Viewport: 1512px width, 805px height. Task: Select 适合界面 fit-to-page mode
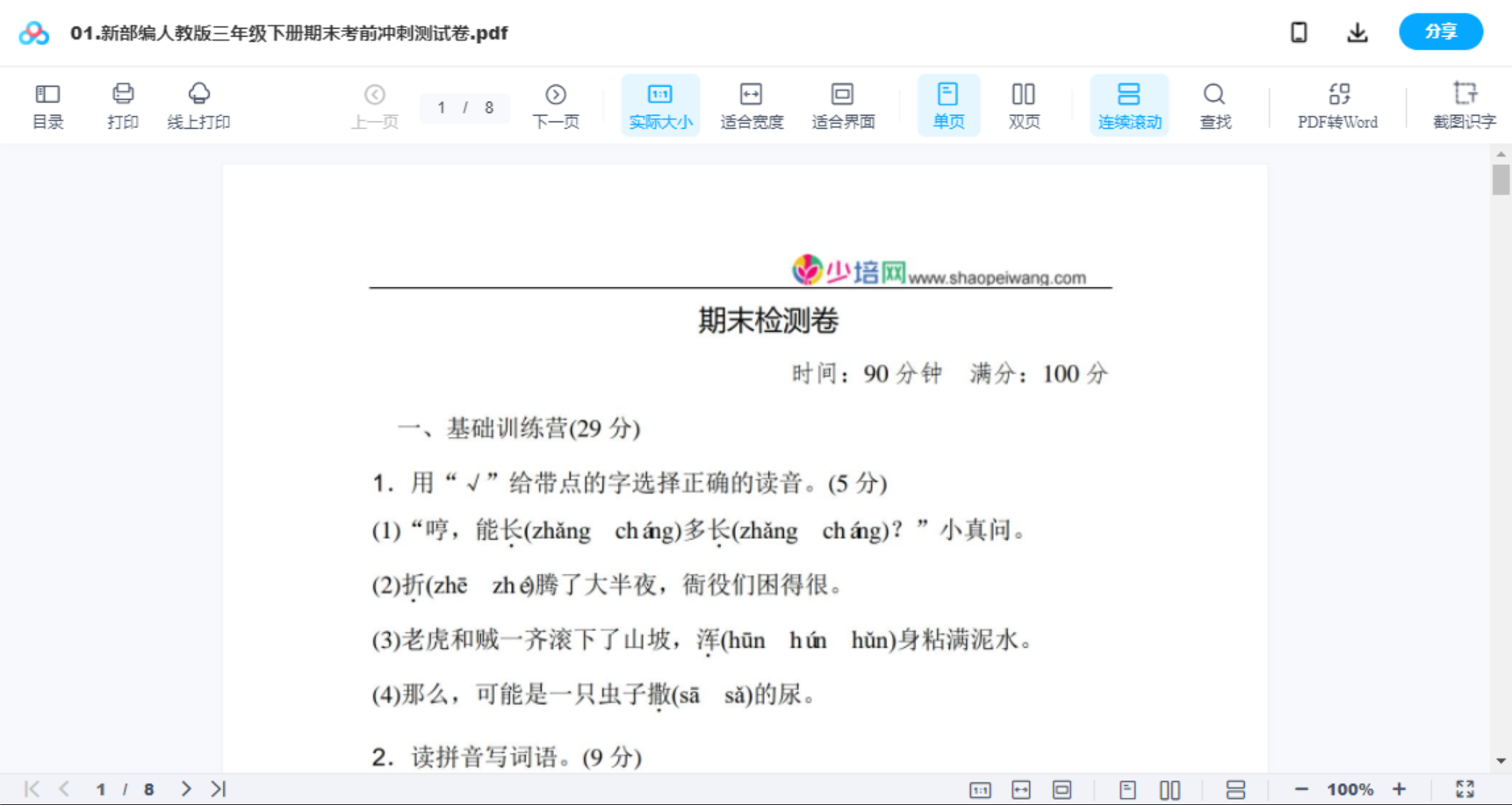pyautogui.click(x=843, y=104)
